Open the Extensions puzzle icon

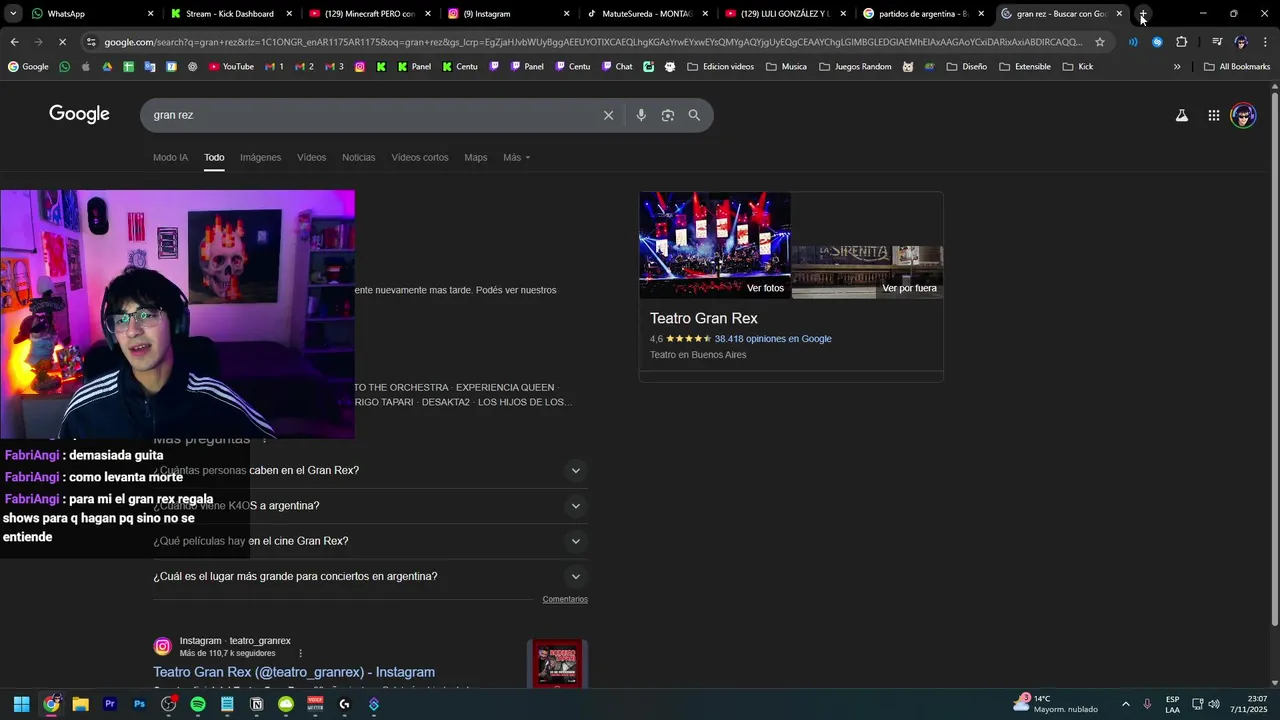click(x=1181, y=42)
